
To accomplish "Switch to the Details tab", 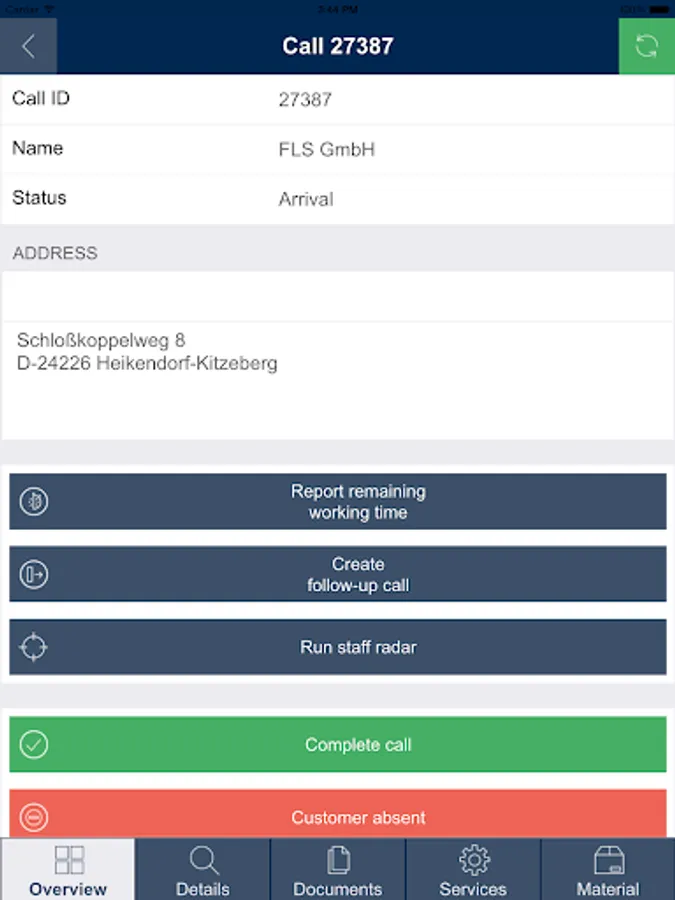I will (203, 870).
